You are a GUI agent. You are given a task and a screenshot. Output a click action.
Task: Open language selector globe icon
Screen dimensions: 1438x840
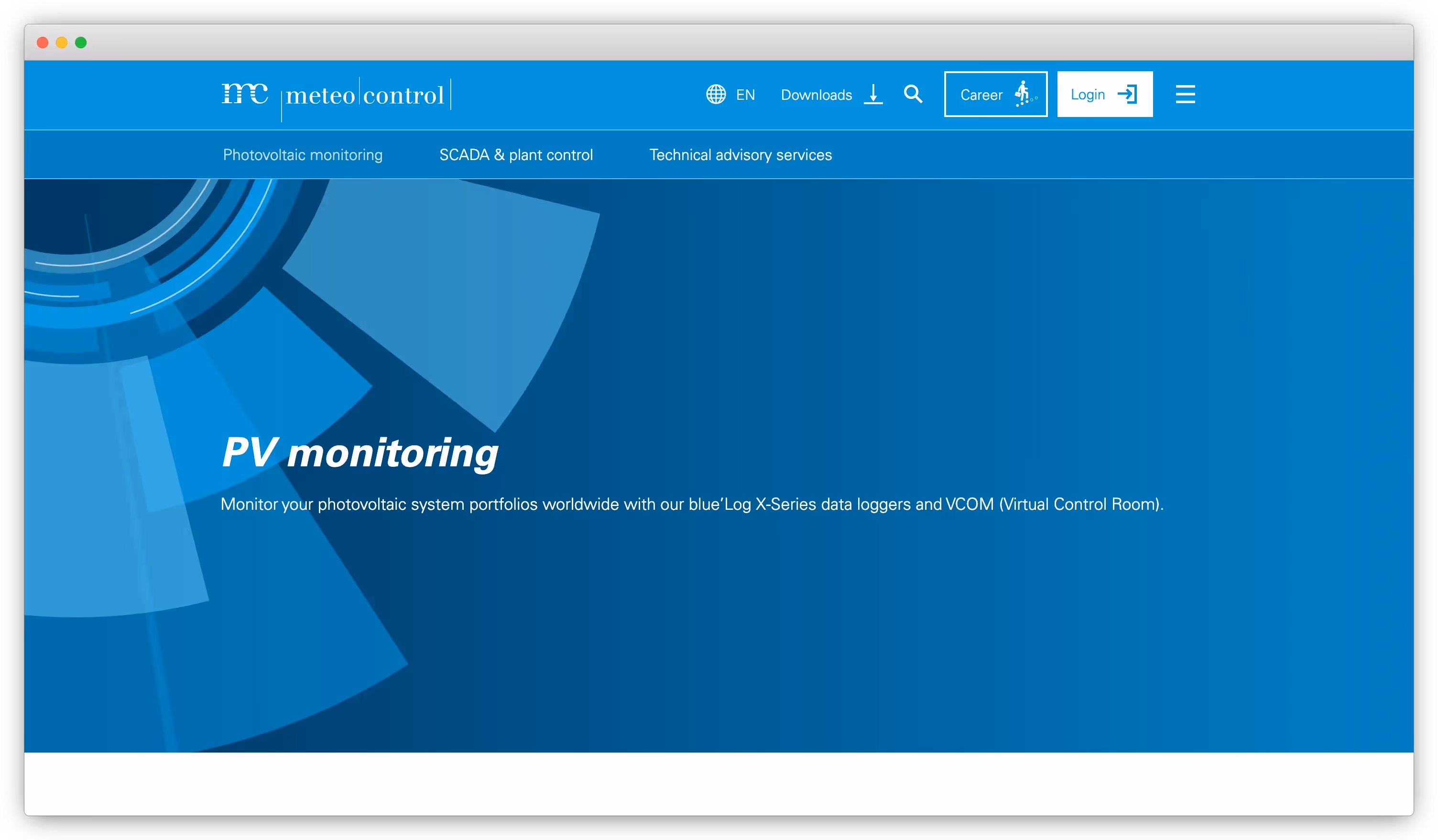click(x=716, y=94)
